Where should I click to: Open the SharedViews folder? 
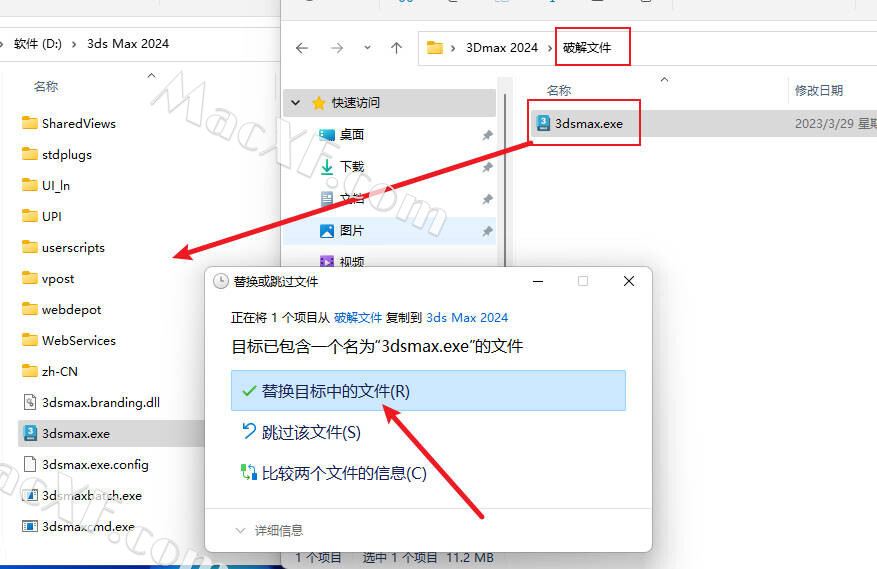[68, 124]
